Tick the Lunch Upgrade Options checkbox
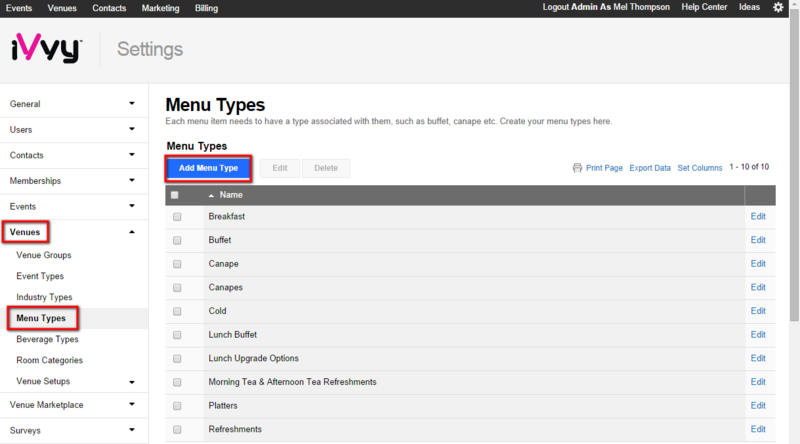 pyautogui.click(x=177, y=359)
